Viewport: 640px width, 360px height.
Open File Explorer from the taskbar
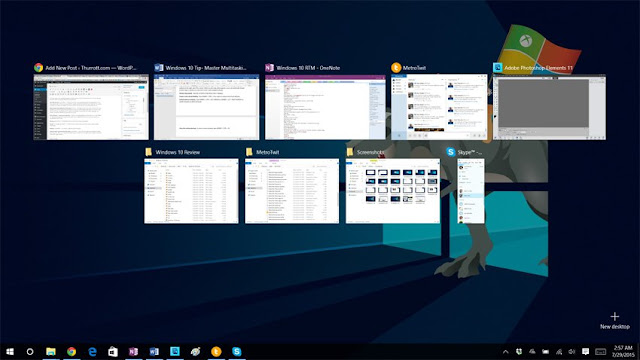tap(51, 351)
